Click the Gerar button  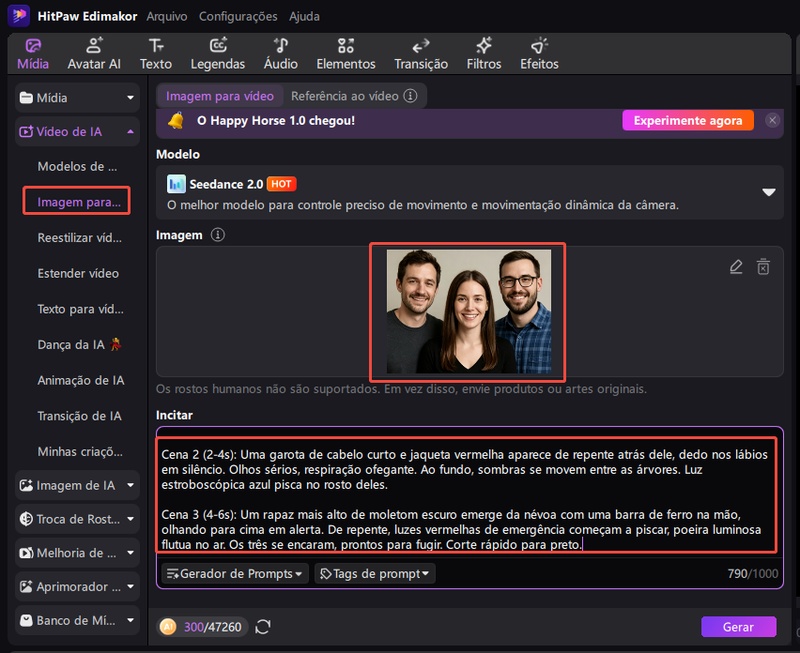(738, 627)
